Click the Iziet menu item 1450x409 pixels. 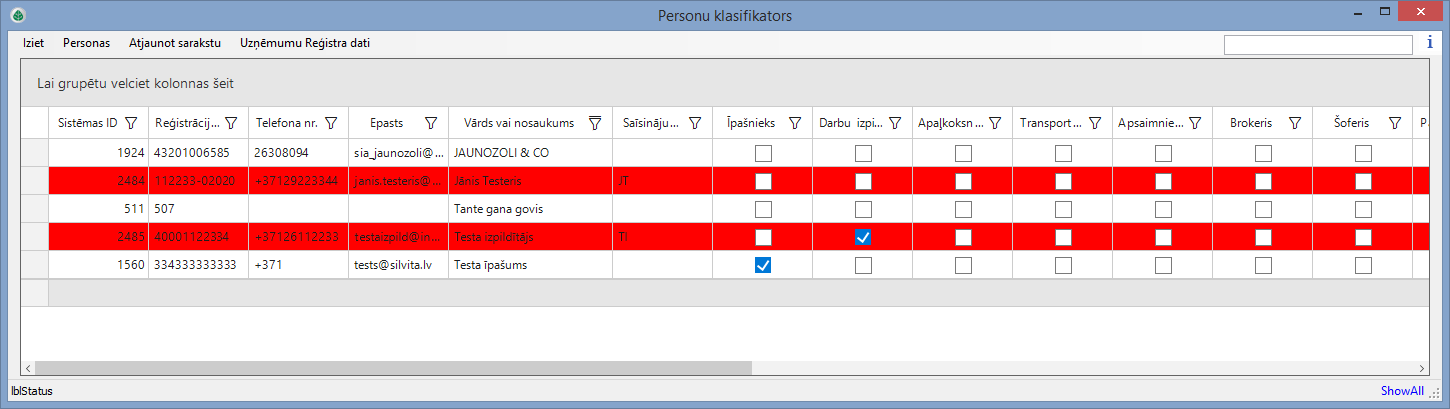(33, 44)
